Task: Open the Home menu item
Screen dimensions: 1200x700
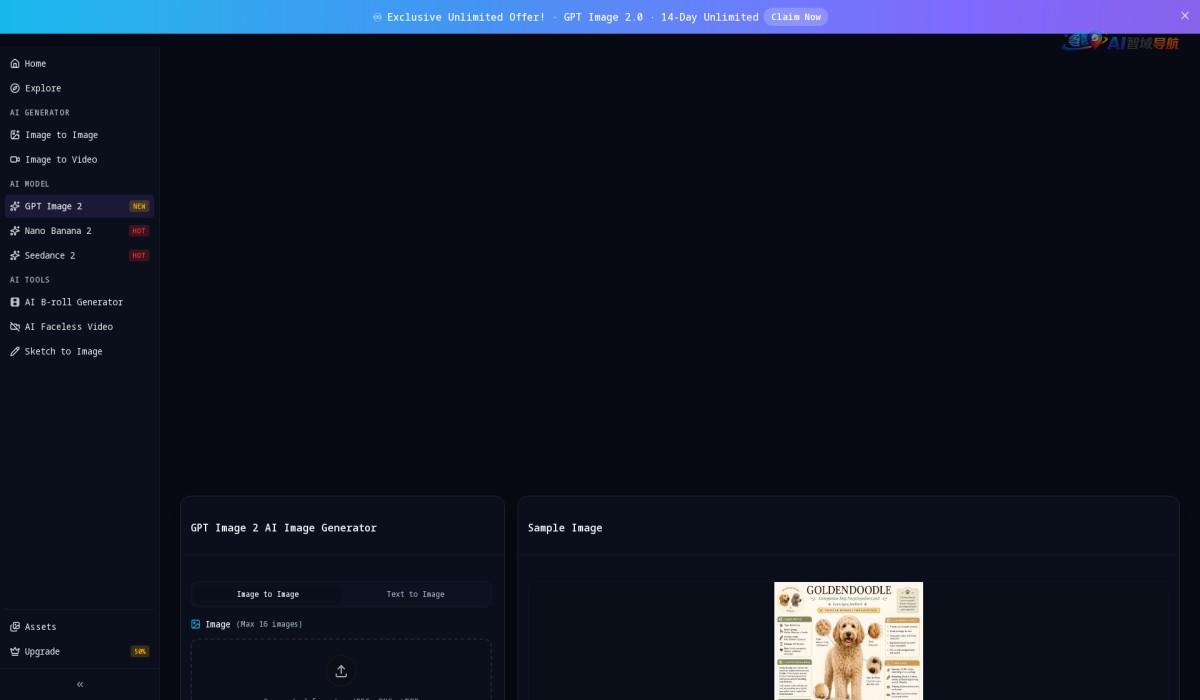Action: pyautogui.click(x=80, y=64)
